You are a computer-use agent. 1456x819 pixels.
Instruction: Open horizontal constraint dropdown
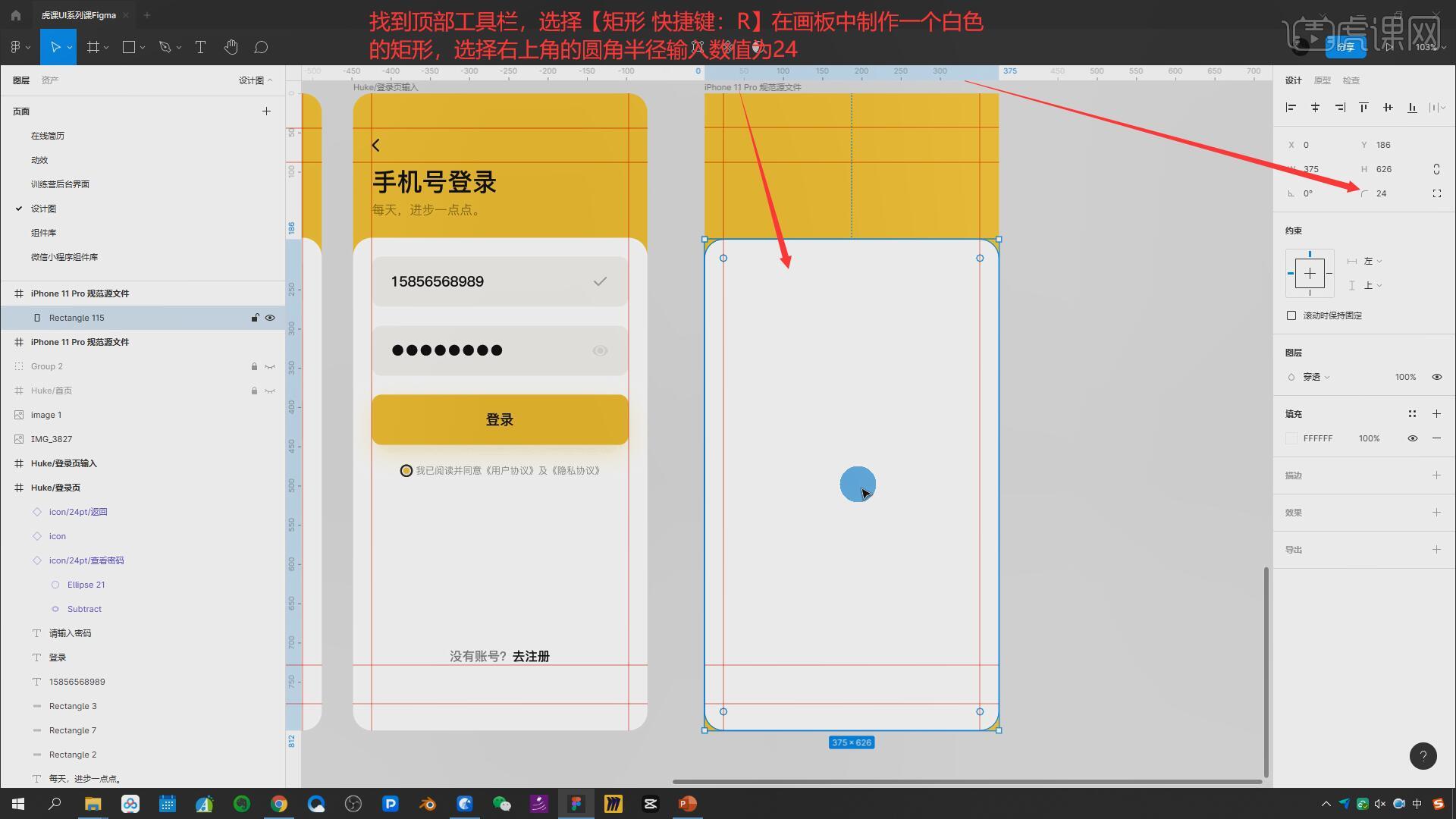point(1372,261)
